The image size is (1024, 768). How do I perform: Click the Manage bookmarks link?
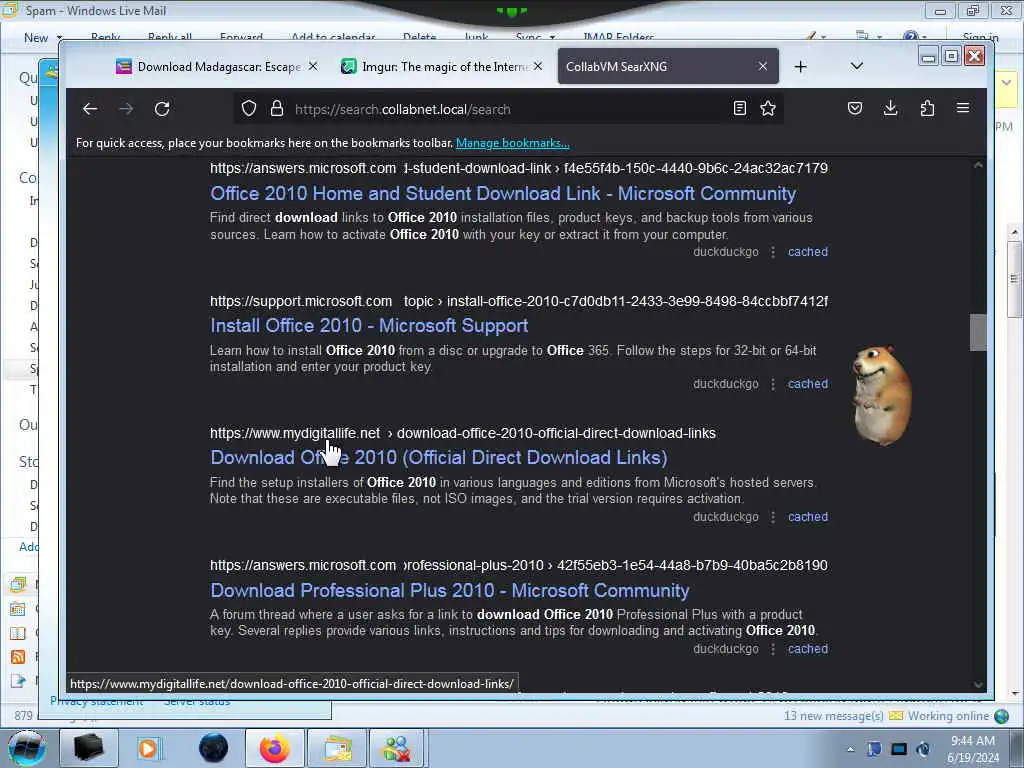click(513, 143)
